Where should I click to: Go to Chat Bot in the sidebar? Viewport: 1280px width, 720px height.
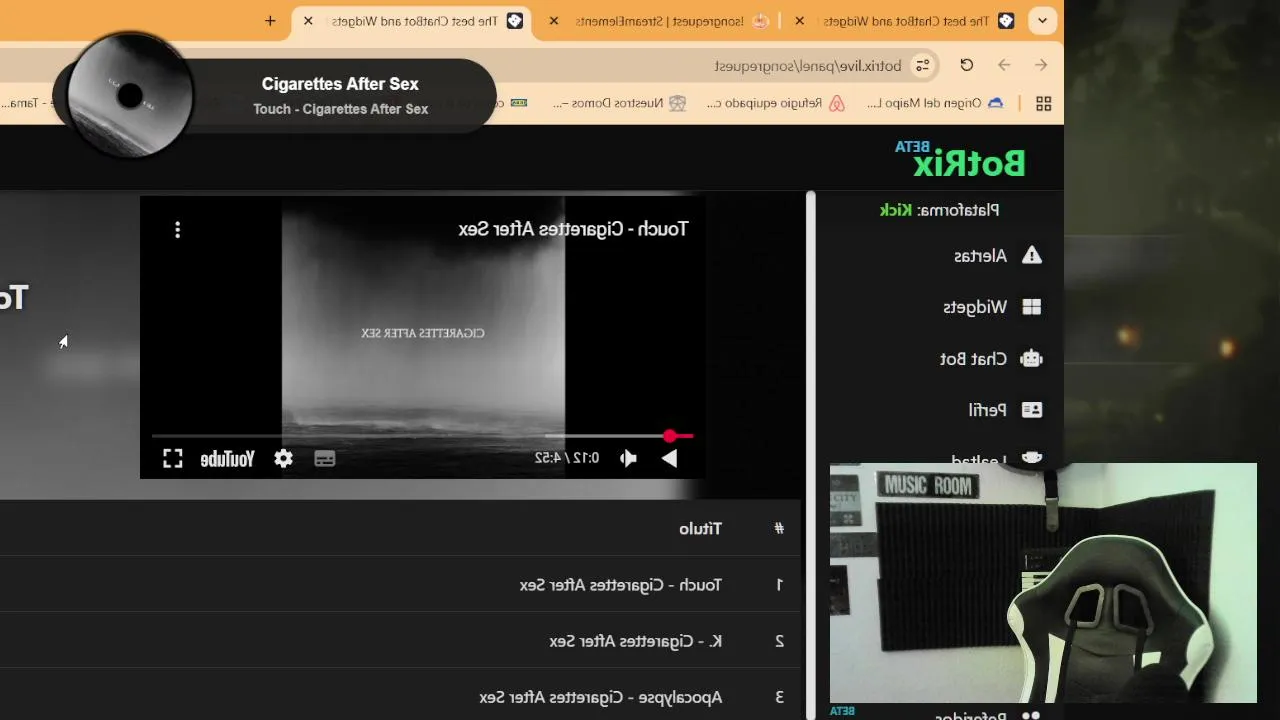973,359
